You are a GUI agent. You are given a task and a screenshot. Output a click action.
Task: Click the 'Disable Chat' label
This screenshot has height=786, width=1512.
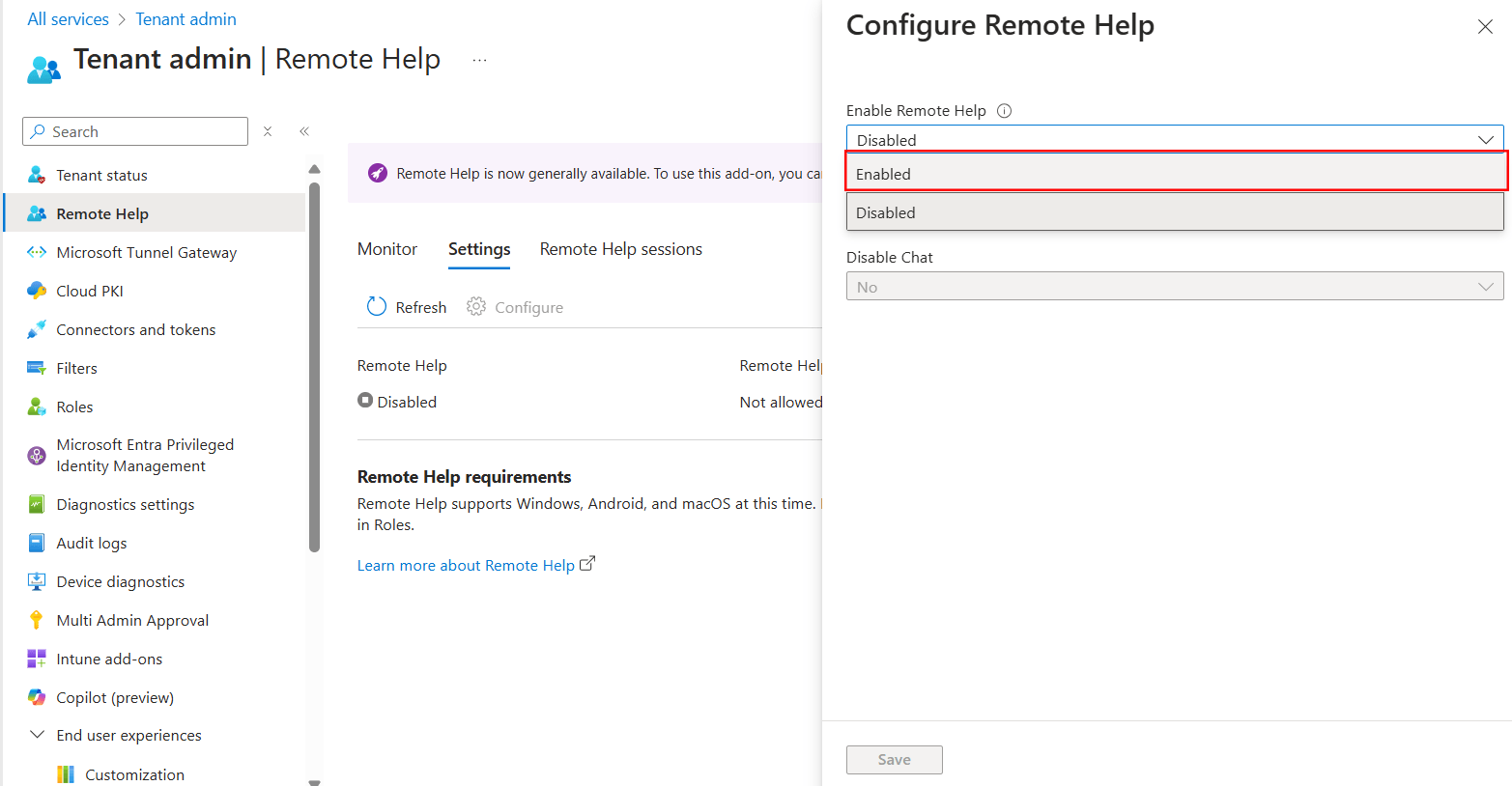coord(890,257)
